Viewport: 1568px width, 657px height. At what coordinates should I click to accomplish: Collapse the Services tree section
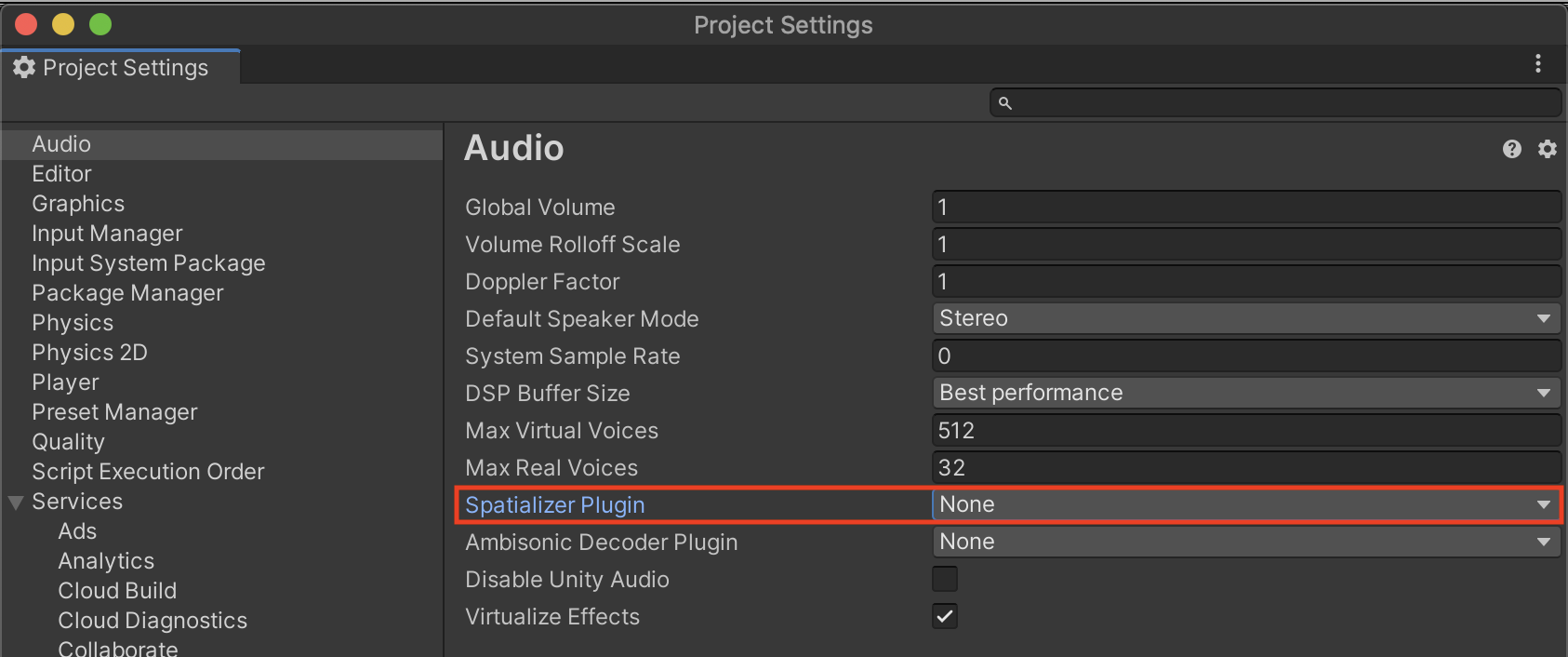[x=16, y=503]
